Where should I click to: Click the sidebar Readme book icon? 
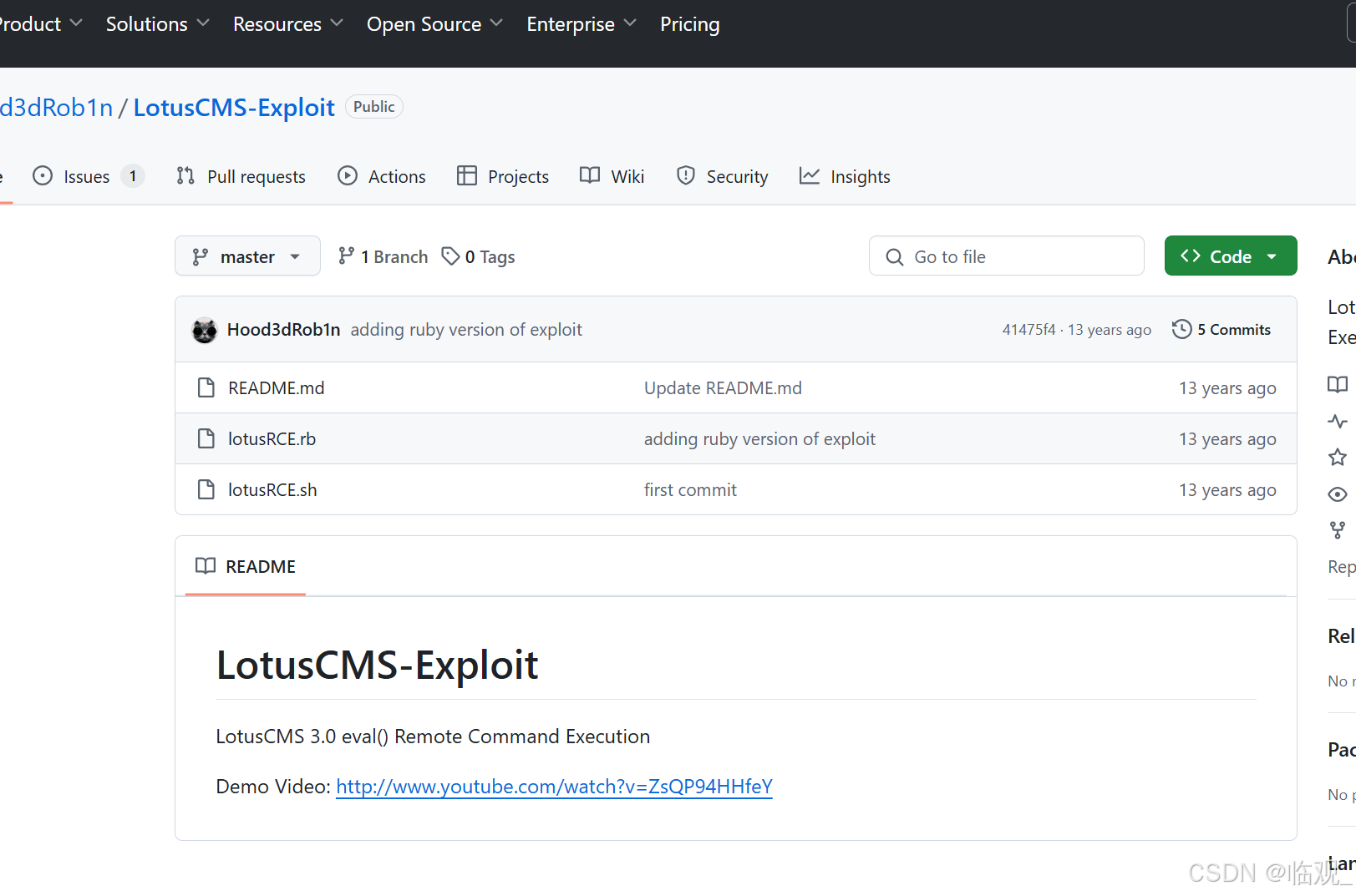(x=1338, y=384)
